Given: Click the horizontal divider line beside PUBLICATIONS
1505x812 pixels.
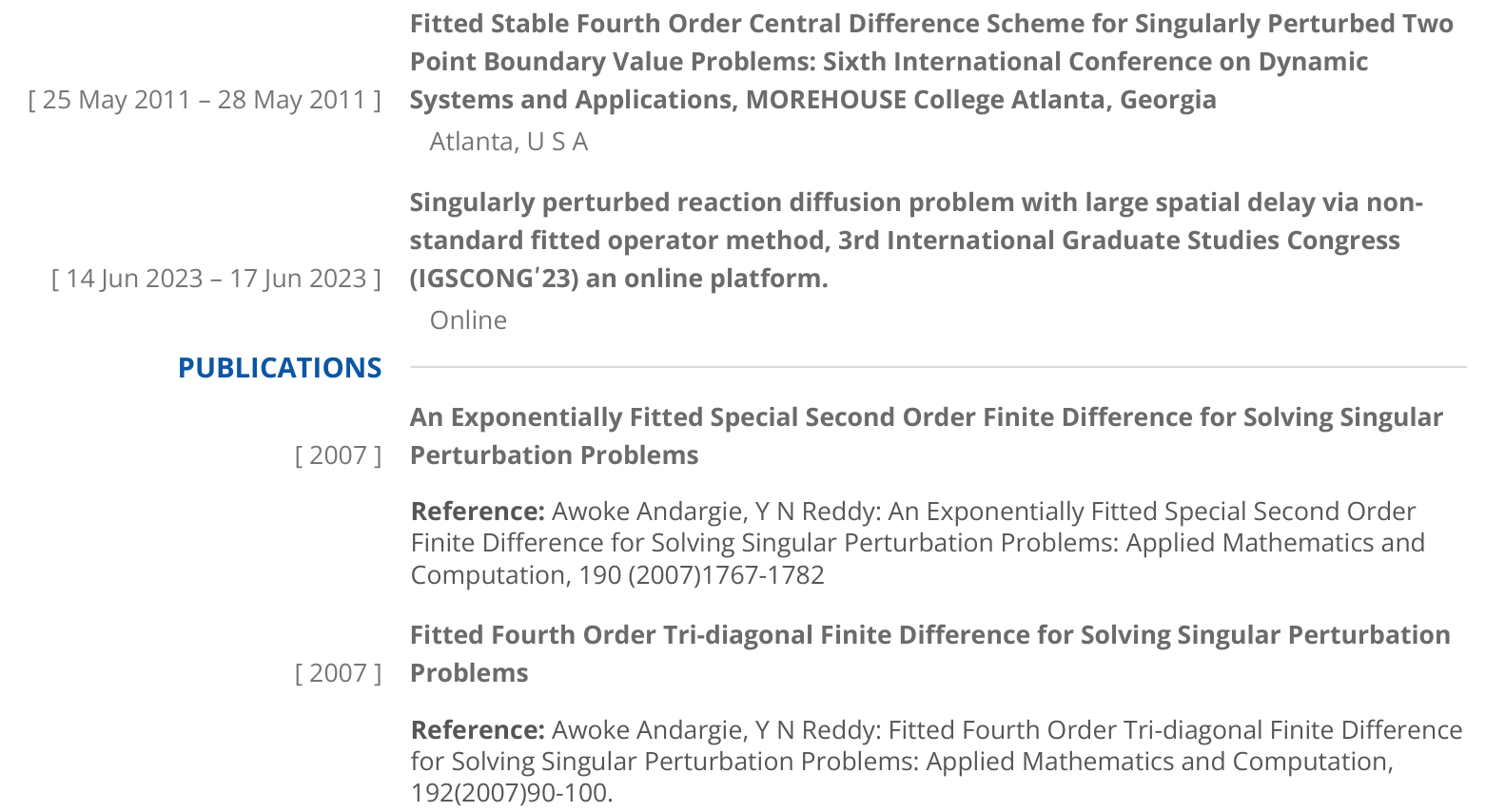Looking at the screenshot, I should tap(938, 367).
